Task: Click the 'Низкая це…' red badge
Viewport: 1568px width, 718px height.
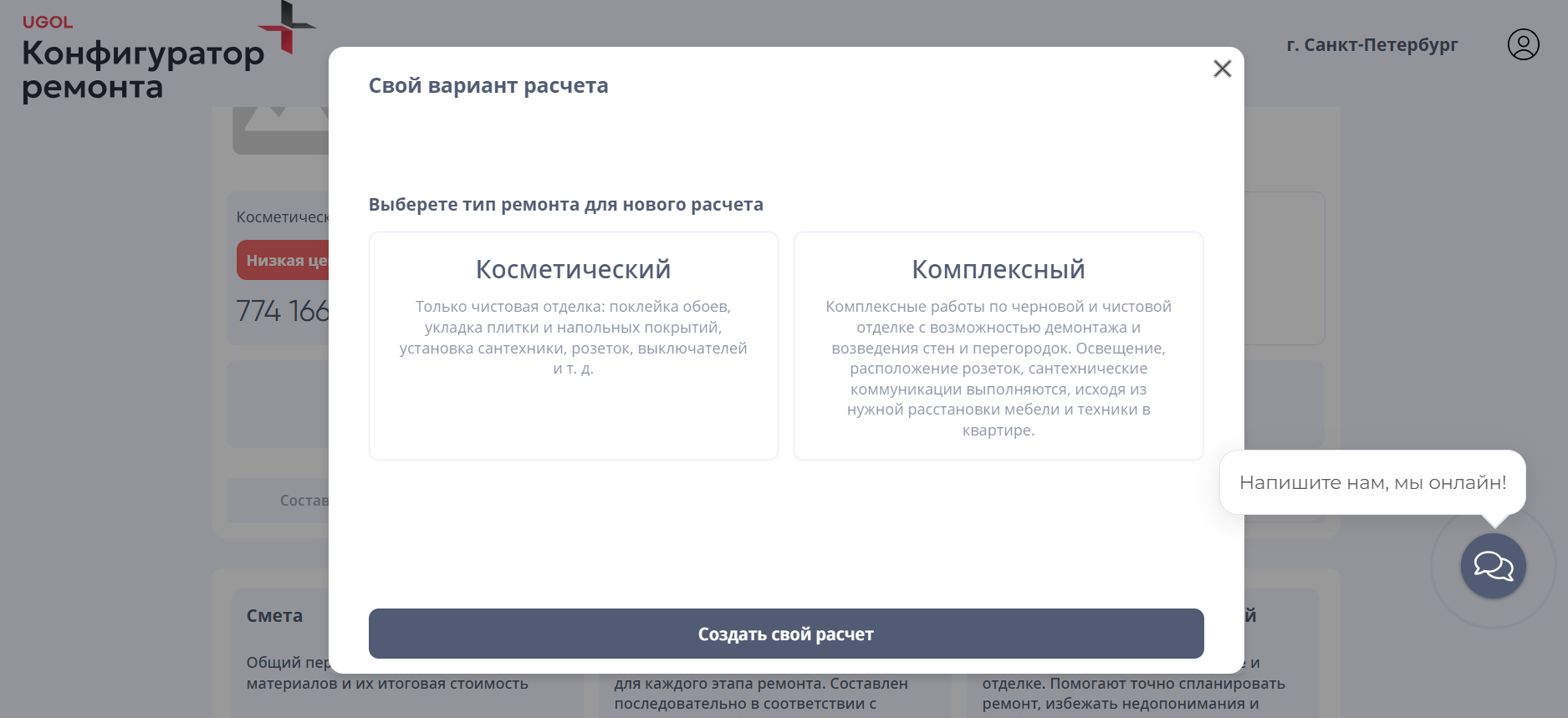Action: [x=283, y=260]
